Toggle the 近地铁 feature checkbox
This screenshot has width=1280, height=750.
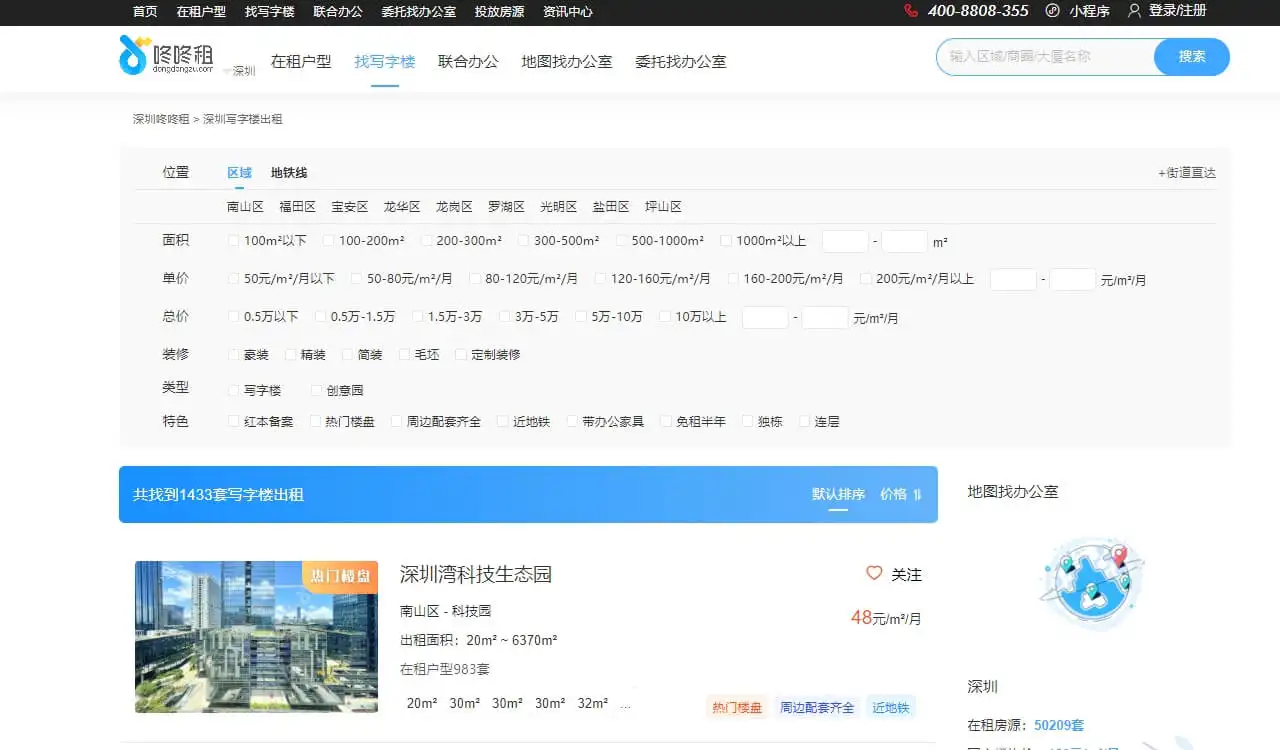pyautogui.click(x=503, y=422)
